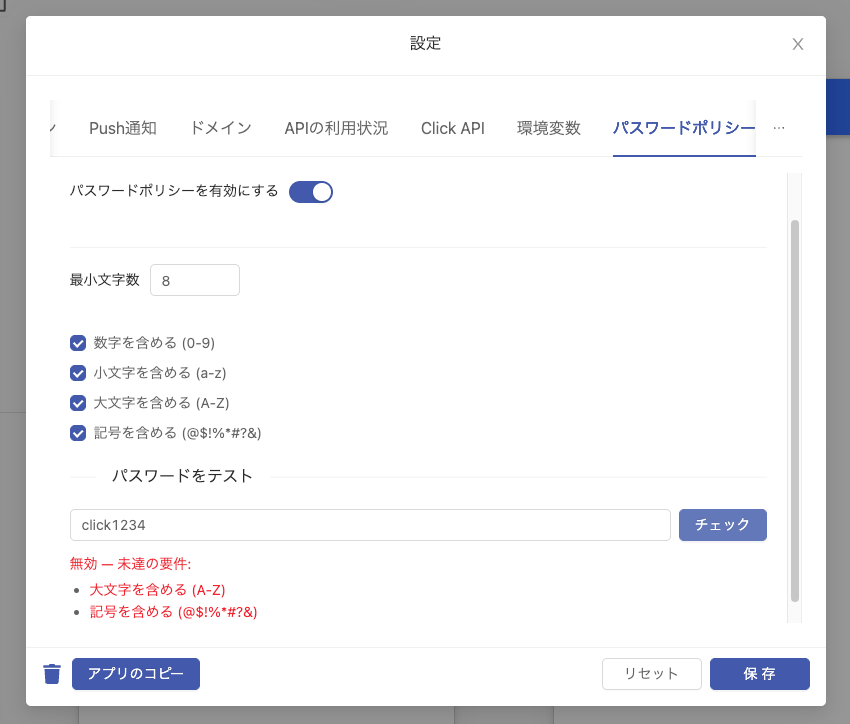This screenshot has height=724, width=850.
Task: Click the 保存 button
Action: (x=759, y=674)
